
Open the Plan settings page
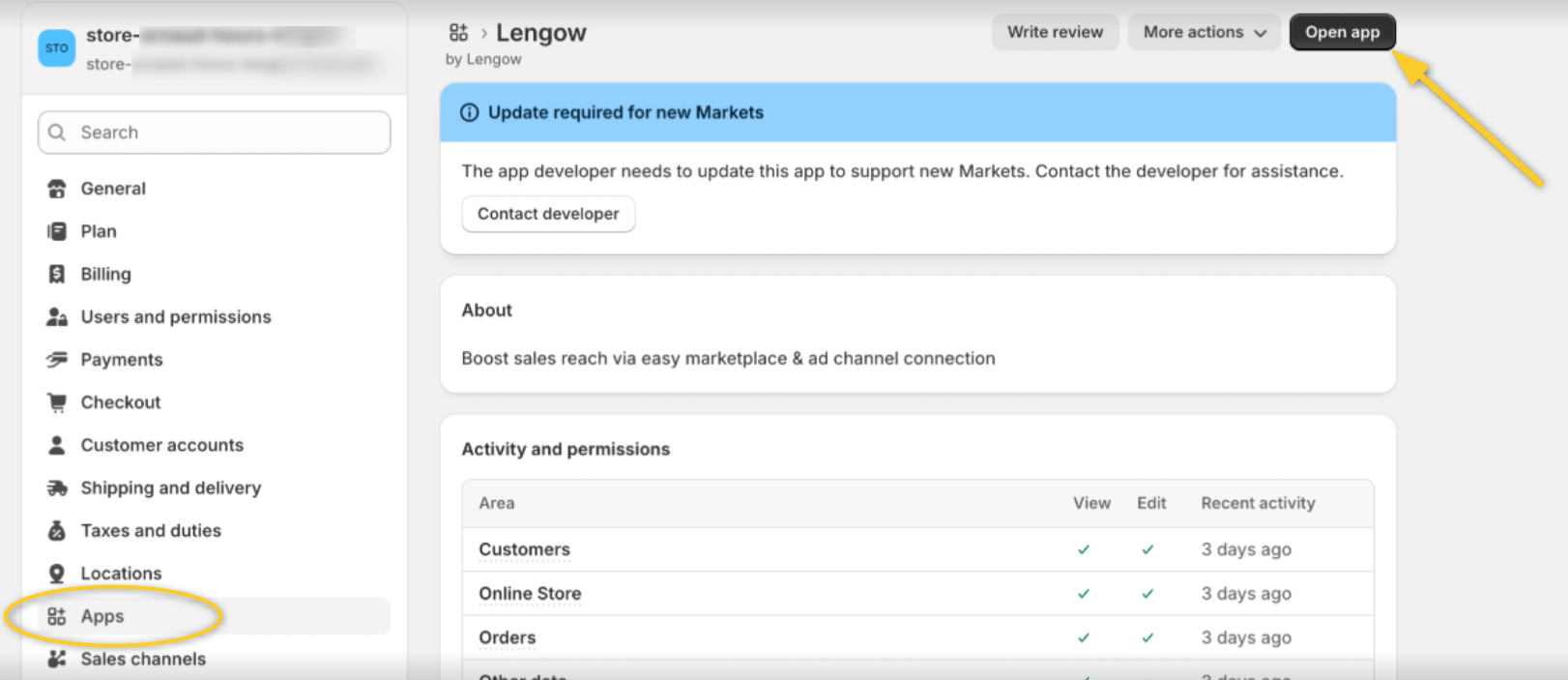[x=99, y=231]
